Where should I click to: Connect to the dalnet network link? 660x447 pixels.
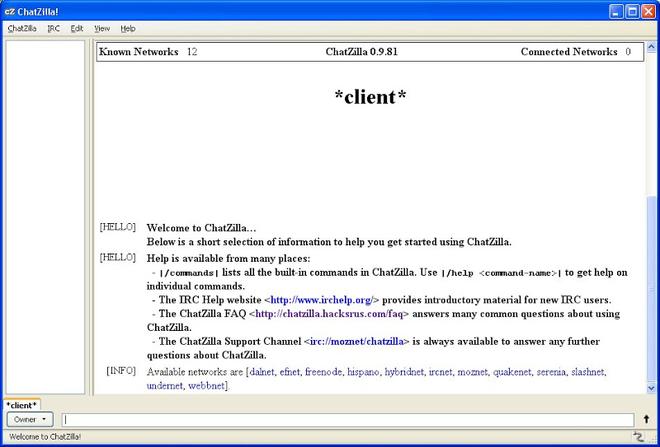(262, 372)
